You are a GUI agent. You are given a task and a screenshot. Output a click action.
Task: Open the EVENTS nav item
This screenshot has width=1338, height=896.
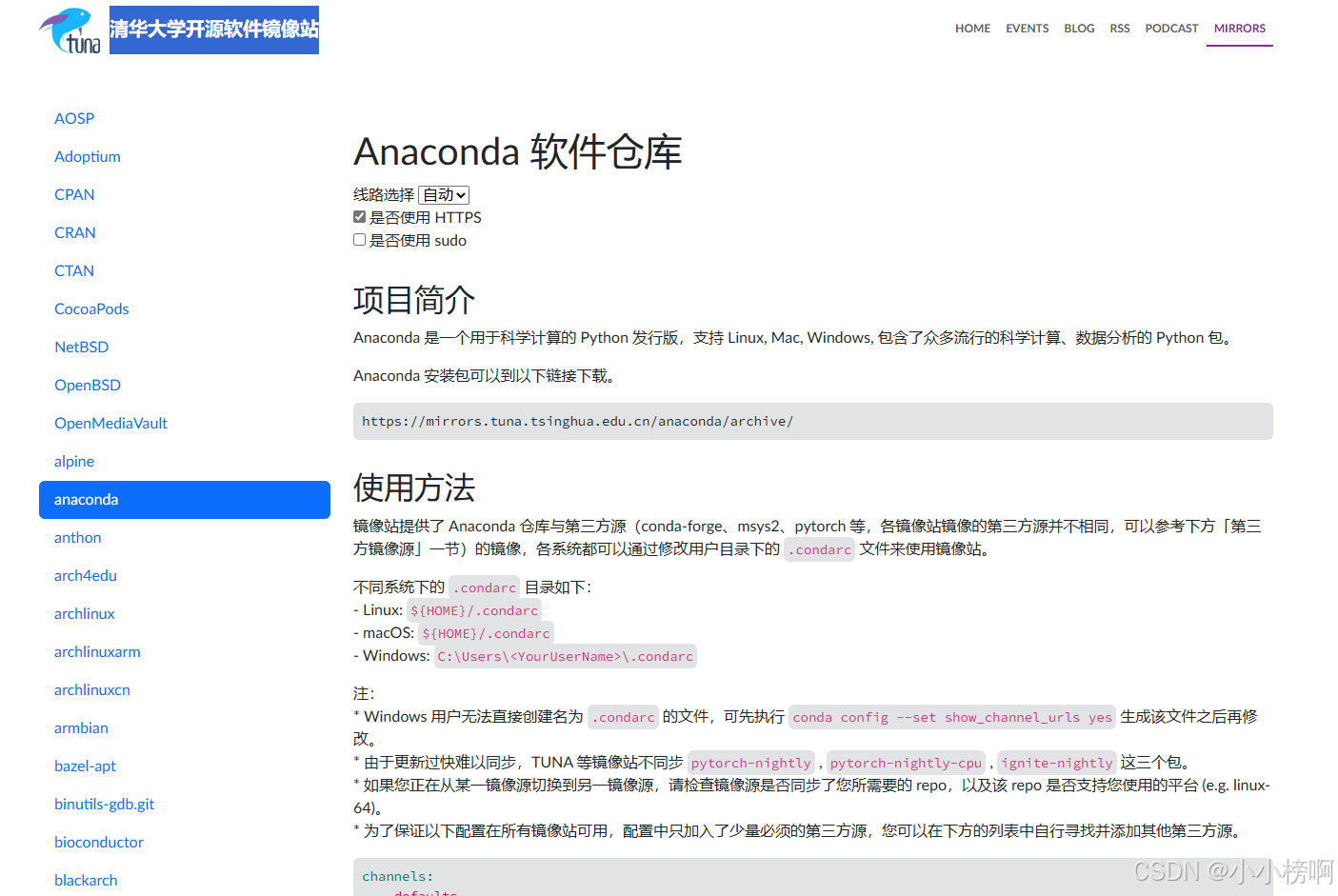click(1027, 29)
